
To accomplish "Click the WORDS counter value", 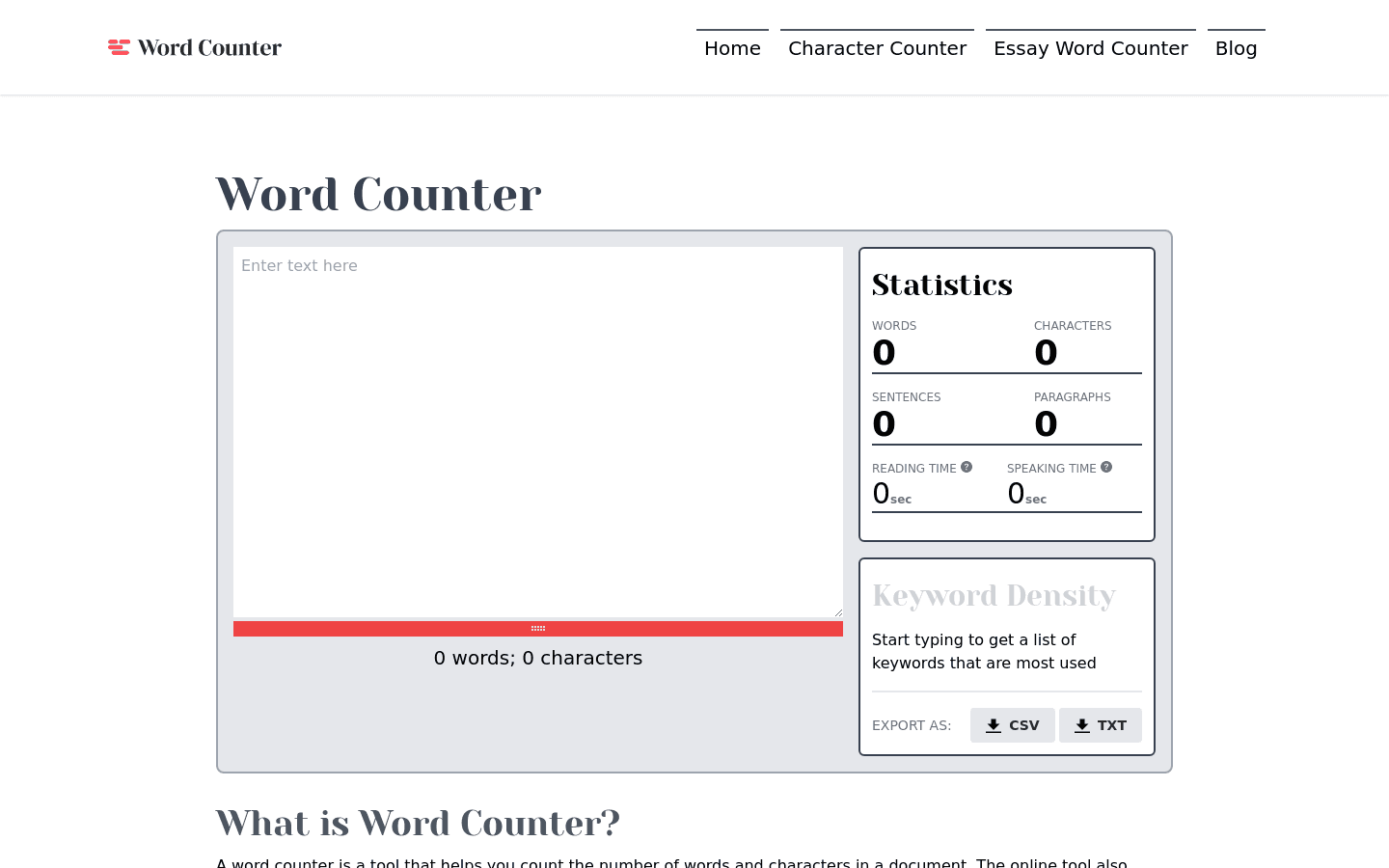I will point(883,352).
